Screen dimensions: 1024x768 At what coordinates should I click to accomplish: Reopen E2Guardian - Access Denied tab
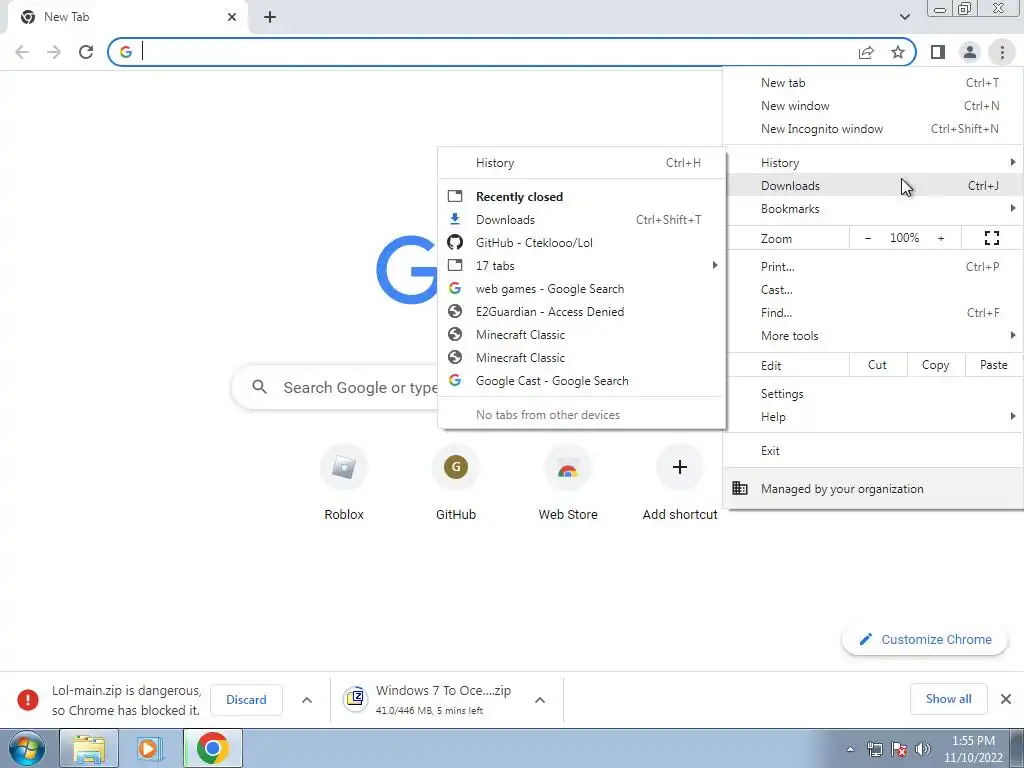582,312
